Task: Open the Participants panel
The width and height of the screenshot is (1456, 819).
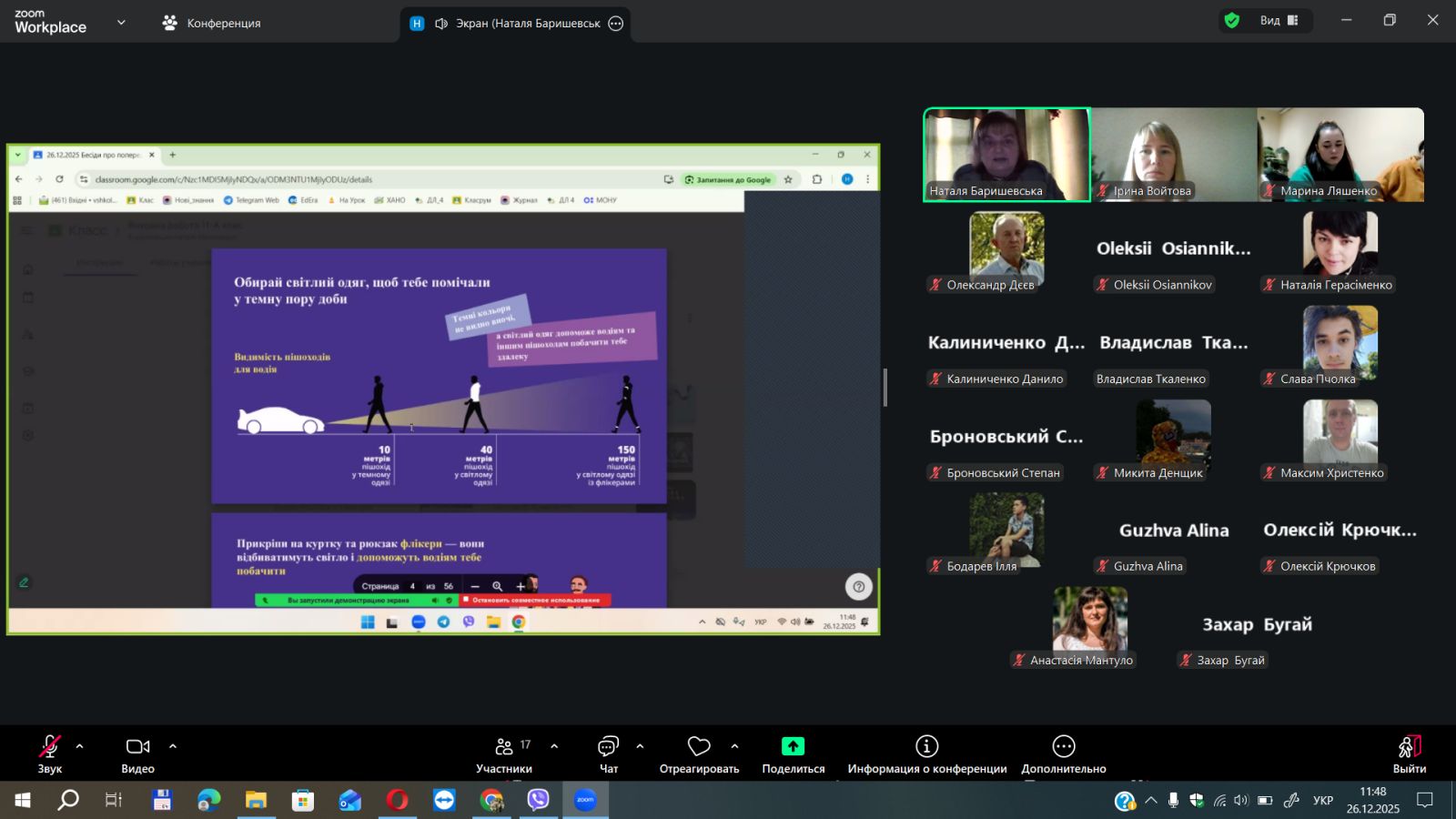Action: pyautogui.click(x=504, y=747)
